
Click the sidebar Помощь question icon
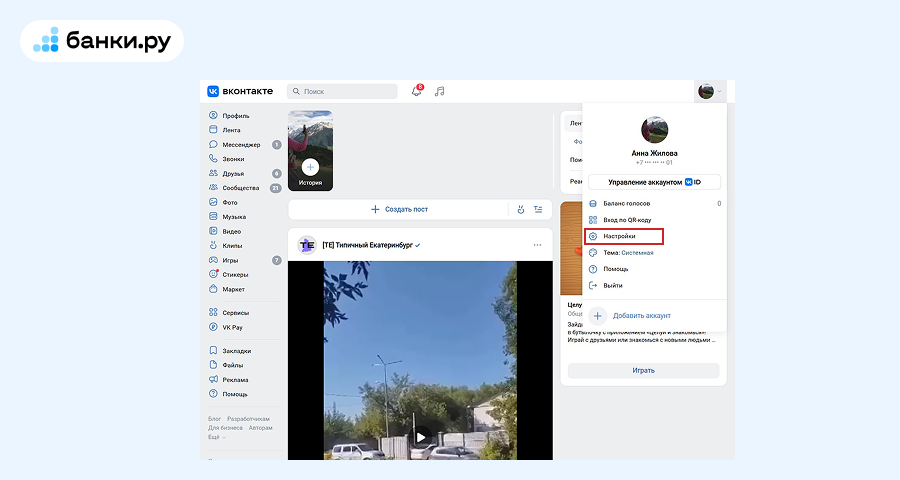click(213, 394)
